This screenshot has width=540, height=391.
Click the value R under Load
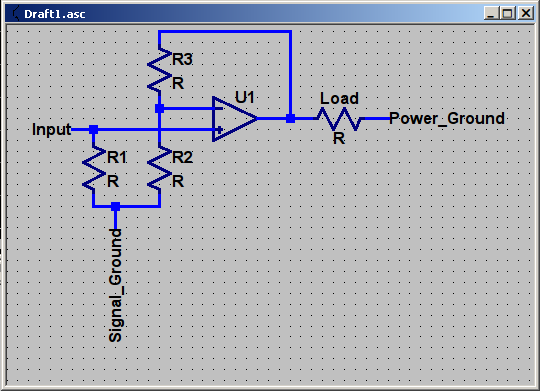[x=339, y=138]
